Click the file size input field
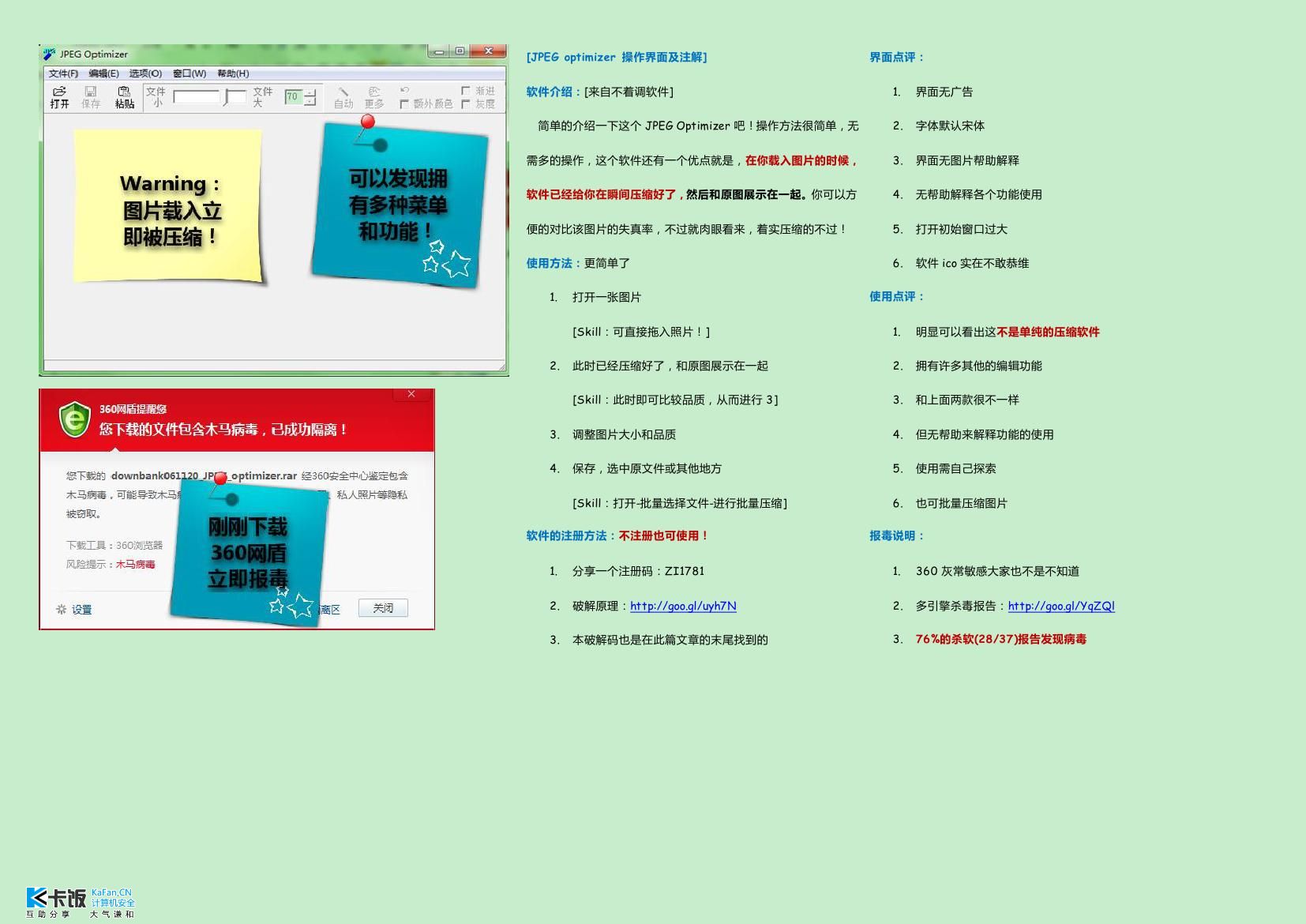 197,96
